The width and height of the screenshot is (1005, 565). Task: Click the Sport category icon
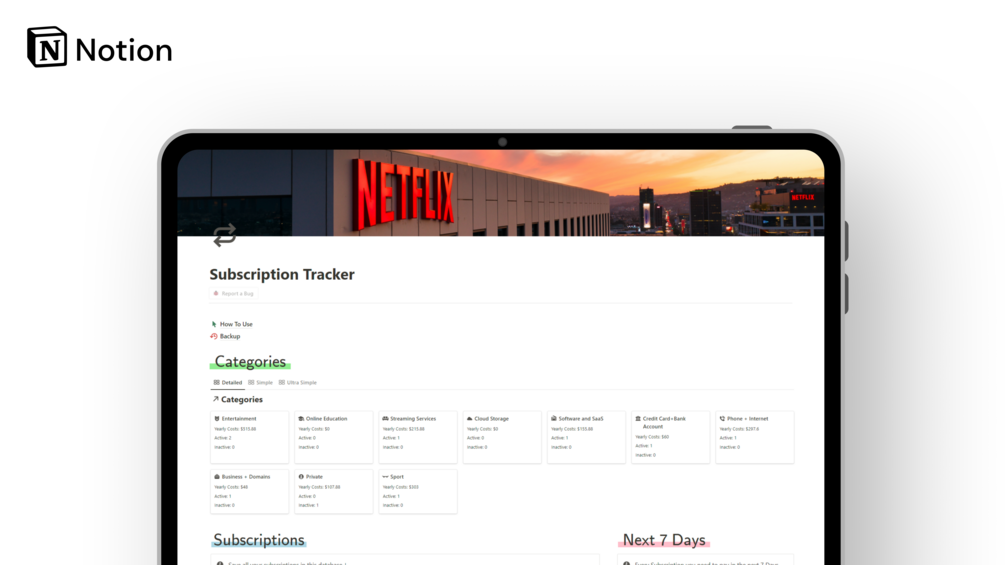point(385,477)
